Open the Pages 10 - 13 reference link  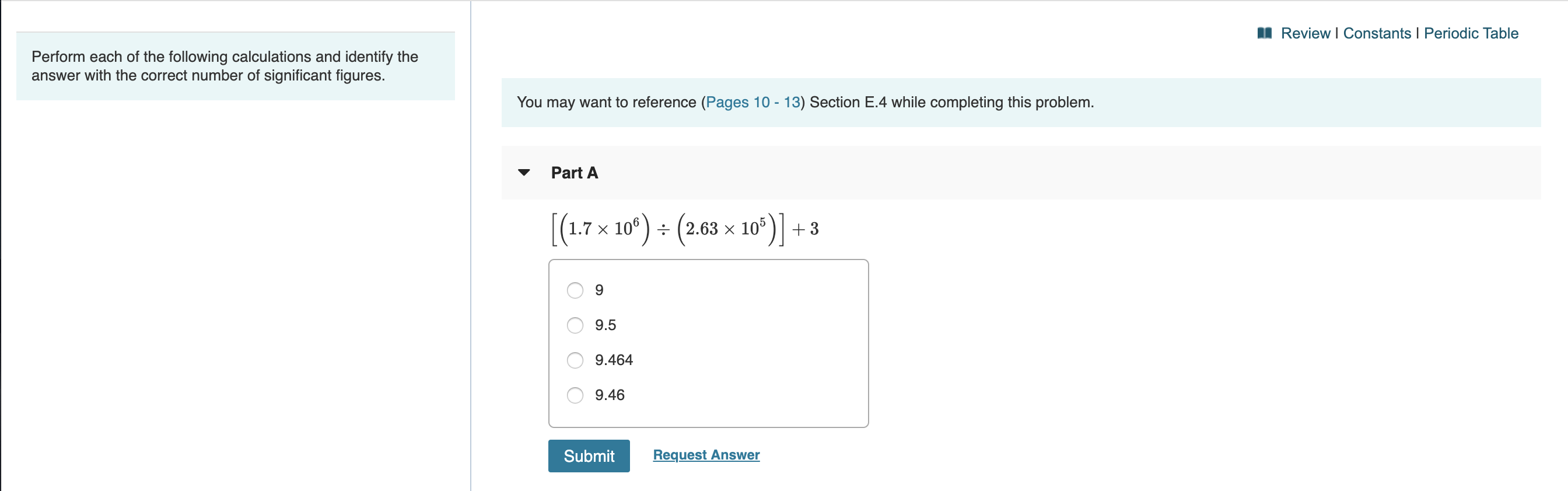tap(754, 102)
